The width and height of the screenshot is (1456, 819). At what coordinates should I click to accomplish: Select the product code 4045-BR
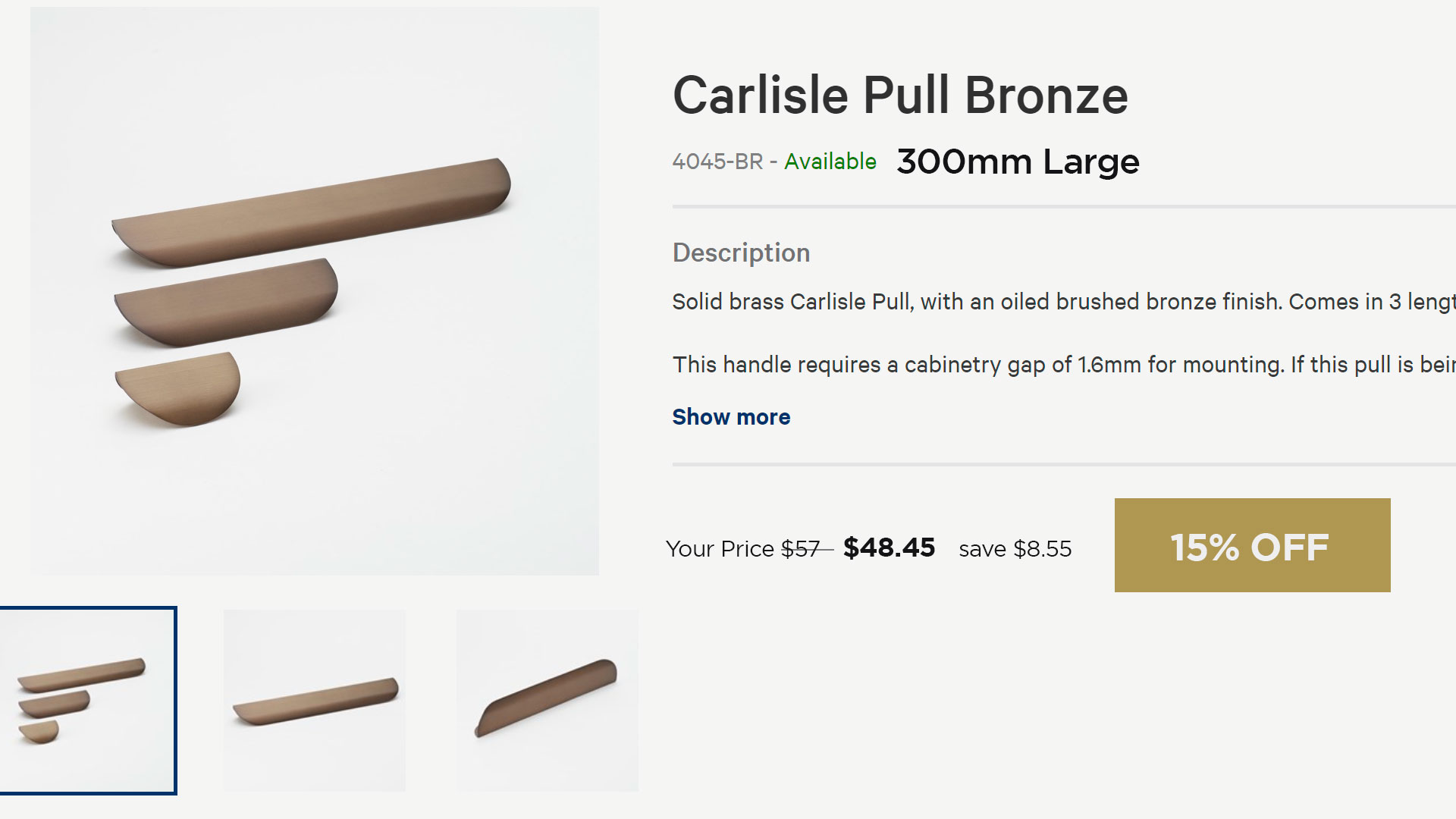click(x=717, y=162)
